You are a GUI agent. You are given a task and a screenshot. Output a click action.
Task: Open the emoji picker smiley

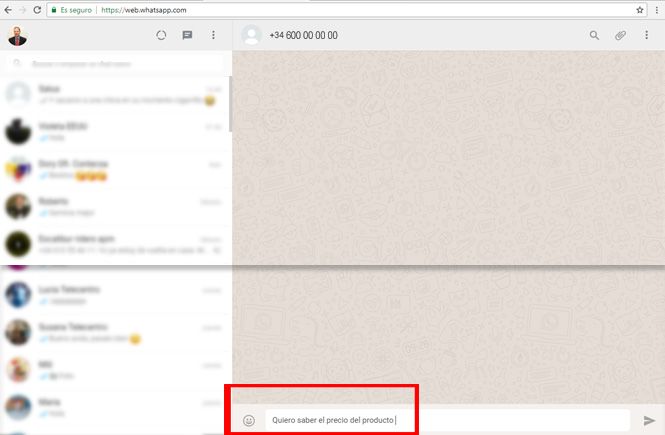click(x=249, y=420)
